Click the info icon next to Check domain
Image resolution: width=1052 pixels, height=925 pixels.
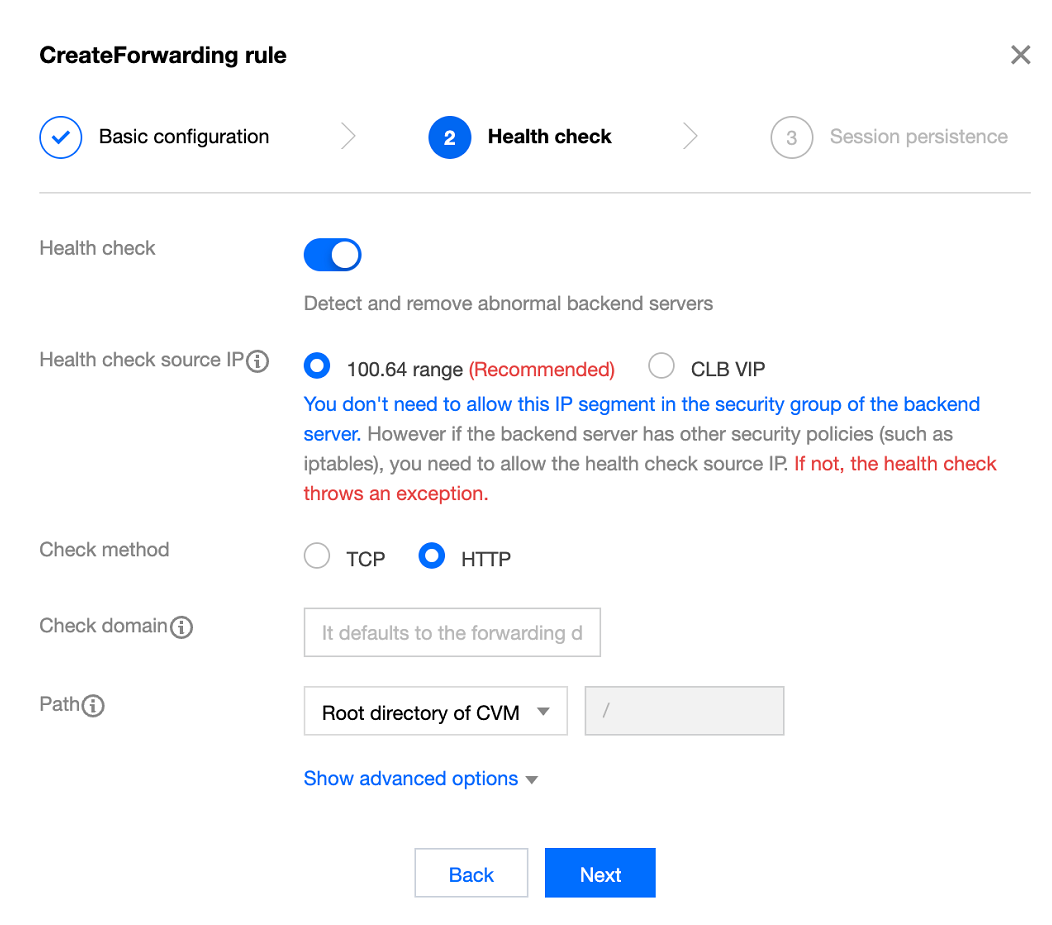(181, 627)
